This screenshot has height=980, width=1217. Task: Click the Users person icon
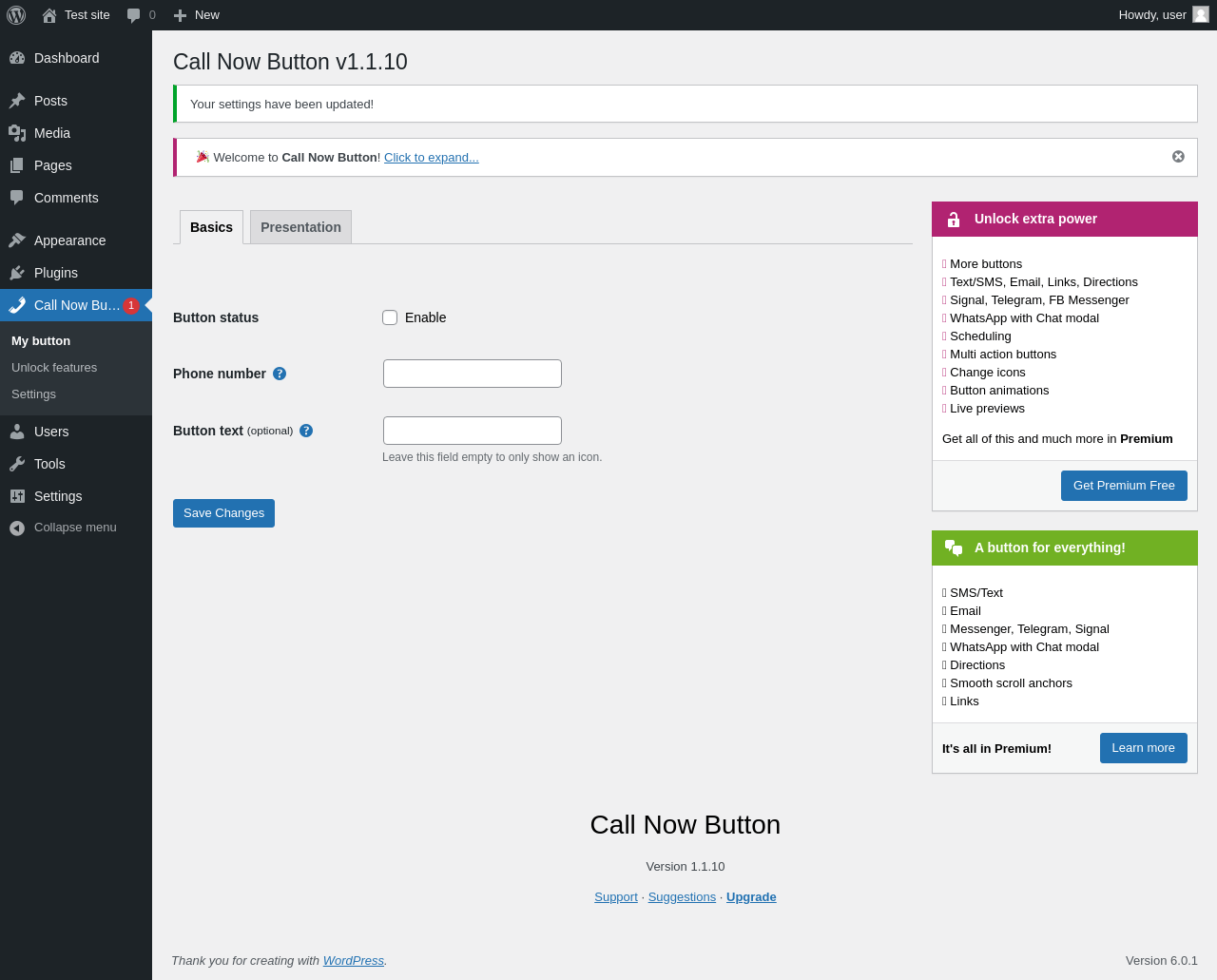point(17,432)
